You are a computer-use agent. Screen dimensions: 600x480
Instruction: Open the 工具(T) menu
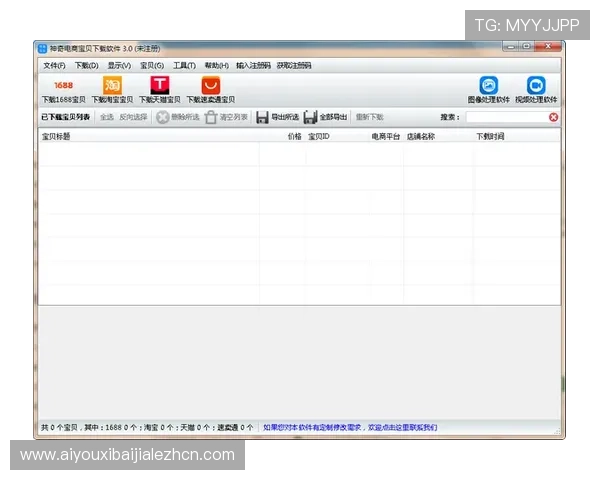[184, 65]
